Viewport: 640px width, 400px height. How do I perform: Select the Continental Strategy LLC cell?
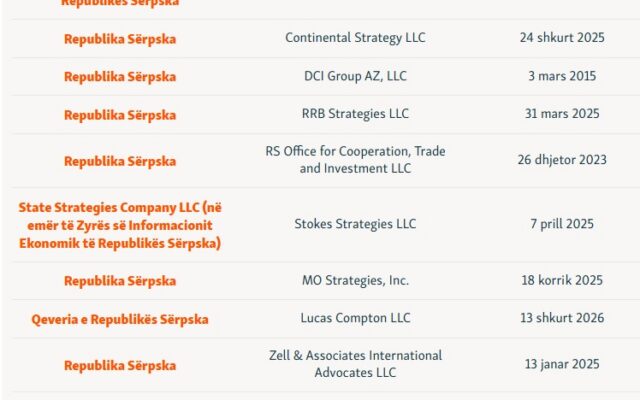click(355, 38)
